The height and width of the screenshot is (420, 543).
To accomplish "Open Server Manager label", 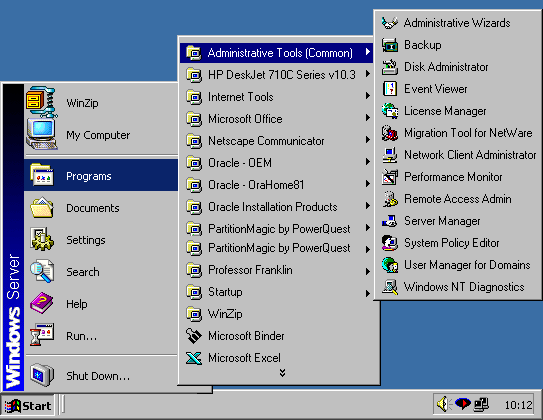I will pyautogui.click(x=442, y=221).
